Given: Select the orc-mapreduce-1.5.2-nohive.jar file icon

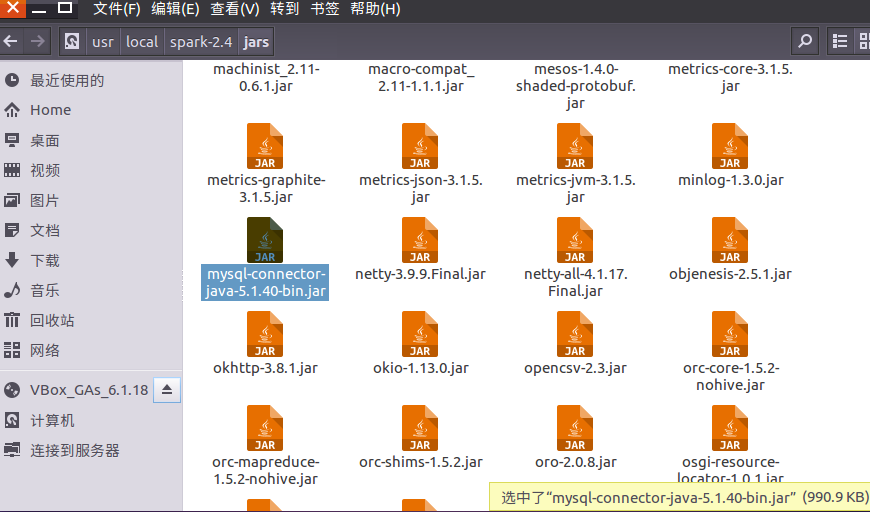Looking at the screenshot, I should pos(265,428).
